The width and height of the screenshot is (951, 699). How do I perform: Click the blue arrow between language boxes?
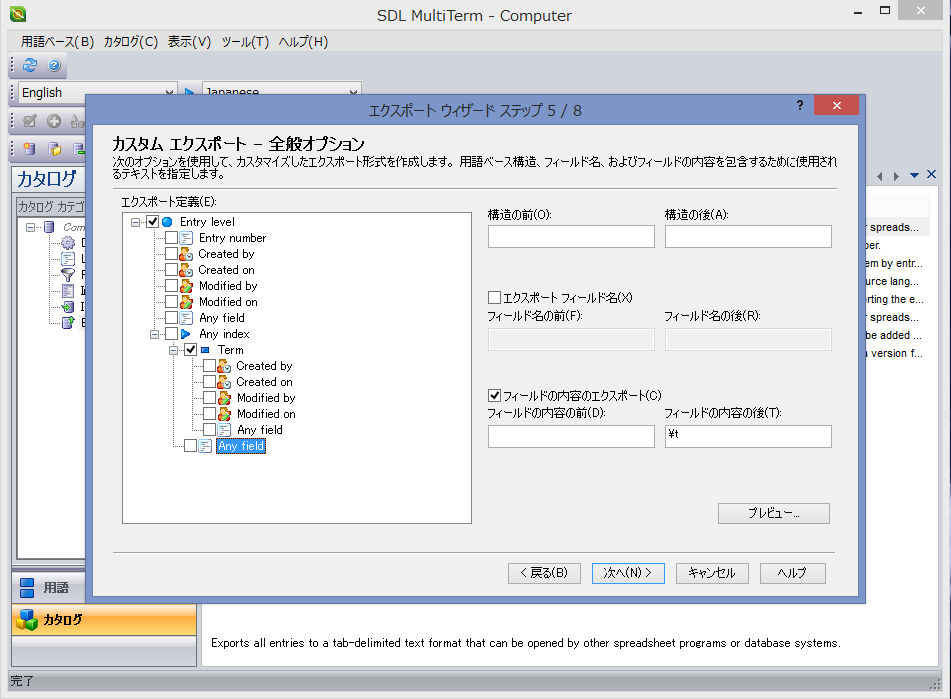tap(189, 93)
